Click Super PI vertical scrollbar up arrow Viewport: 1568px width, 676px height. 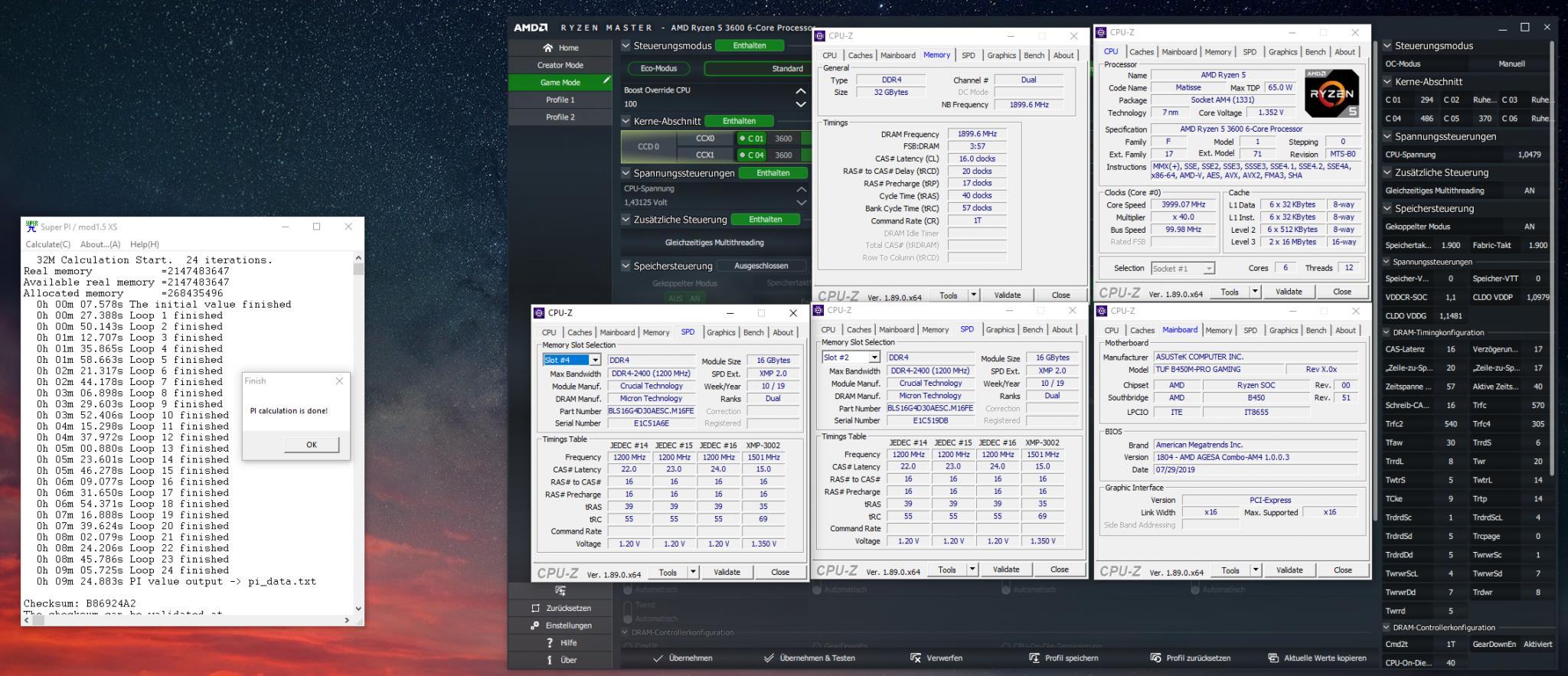[x=358, y=258]
